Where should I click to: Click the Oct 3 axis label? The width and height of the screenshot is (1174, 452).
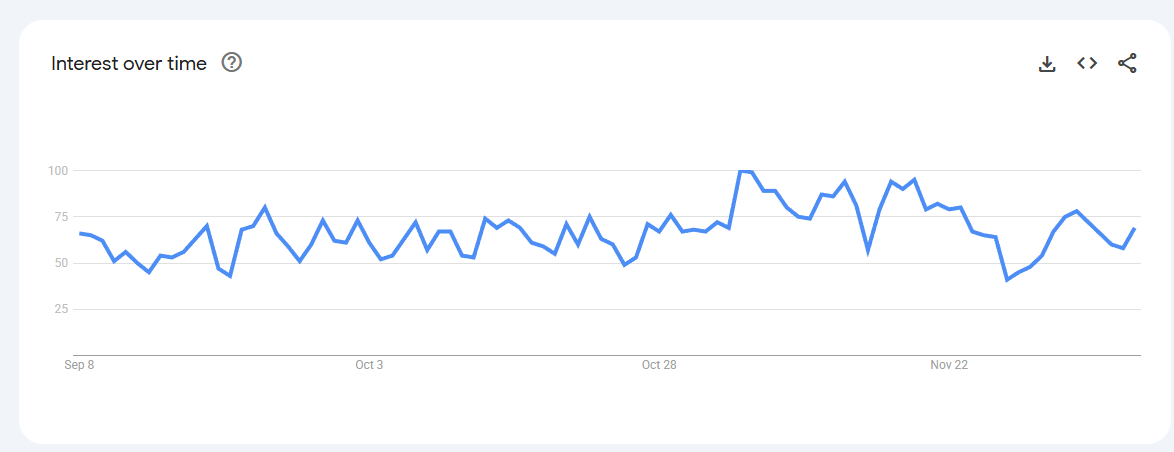[369, 365]
